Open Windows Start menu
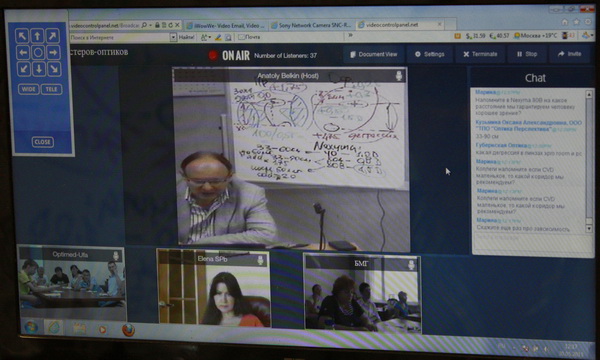The width and height of the screenshot is (600, 360). pos(31,327)
